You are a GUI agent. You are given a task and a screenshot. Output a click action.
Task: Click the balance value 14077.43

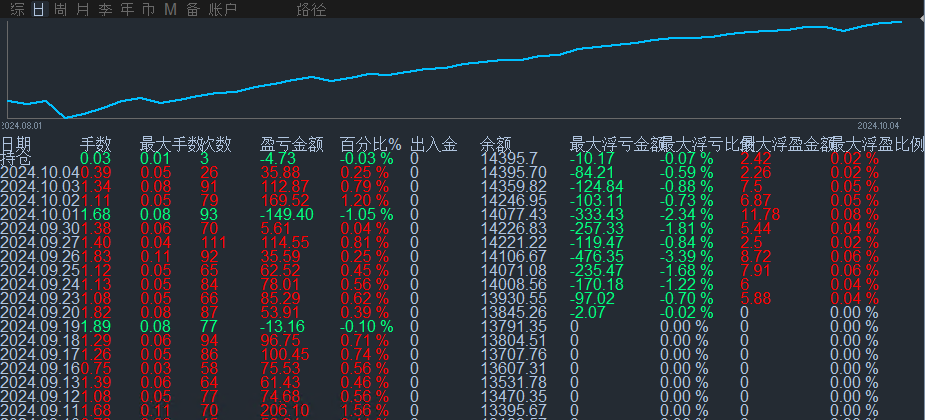(x=513, y=215)
